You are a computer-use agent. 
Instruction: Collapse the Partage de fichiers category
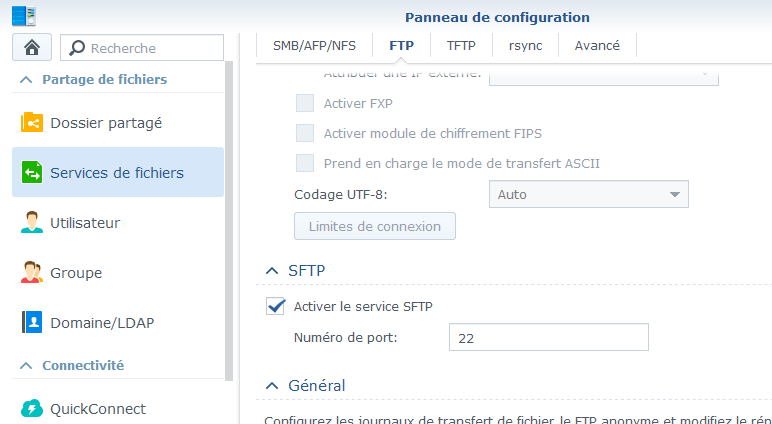pos(26,79)
